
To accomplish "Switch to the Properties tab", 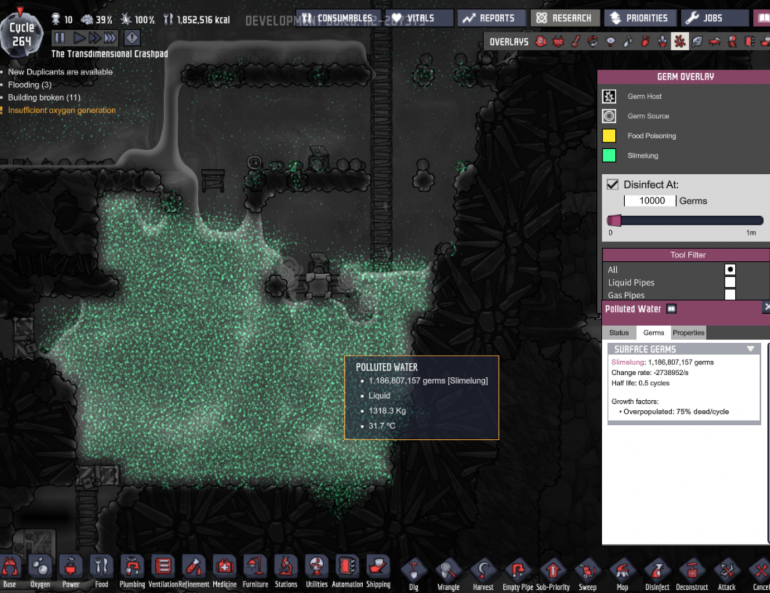I will [x=688, y=333].
